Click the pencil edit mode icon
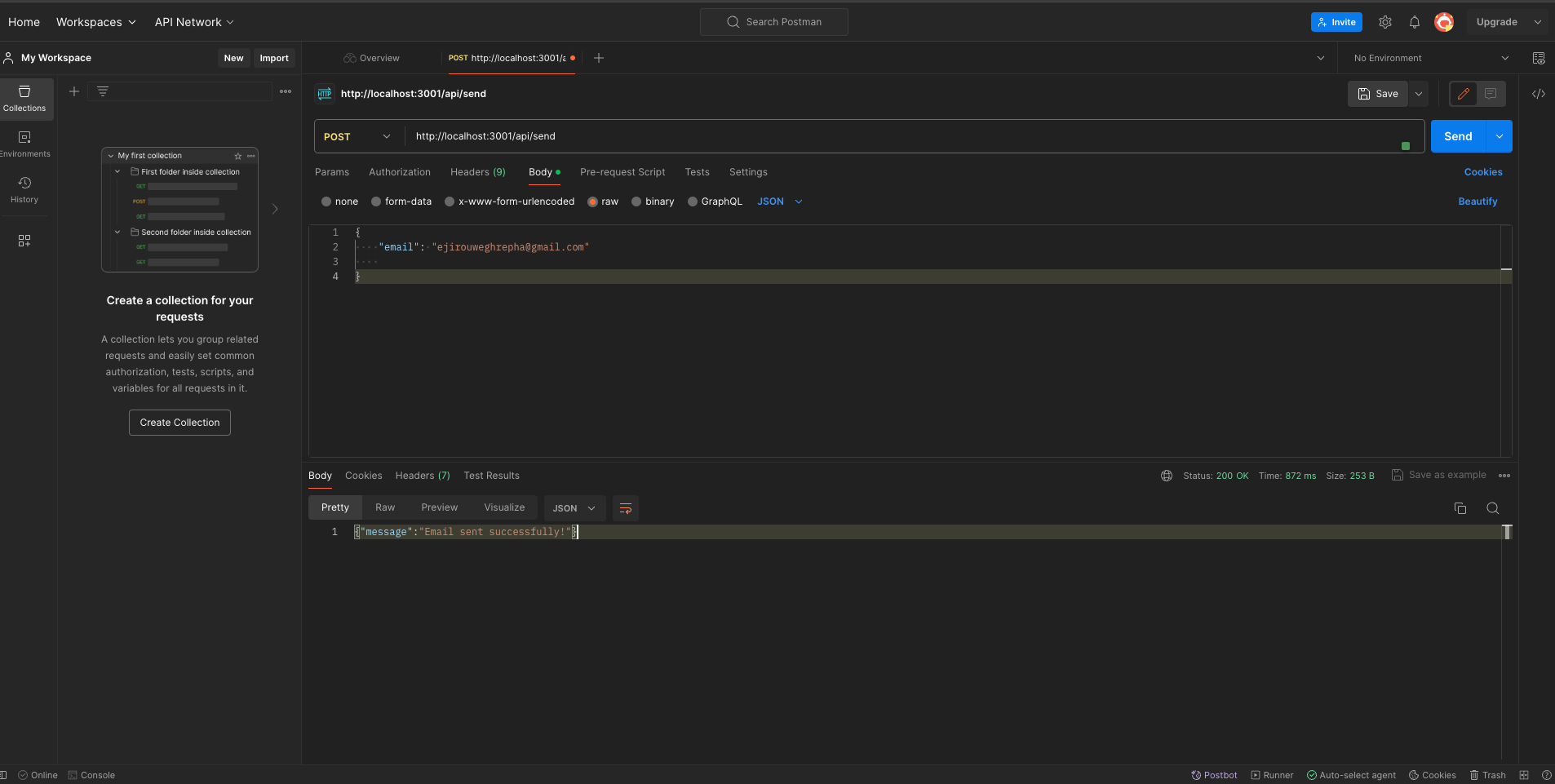 tap(1464, 94)
